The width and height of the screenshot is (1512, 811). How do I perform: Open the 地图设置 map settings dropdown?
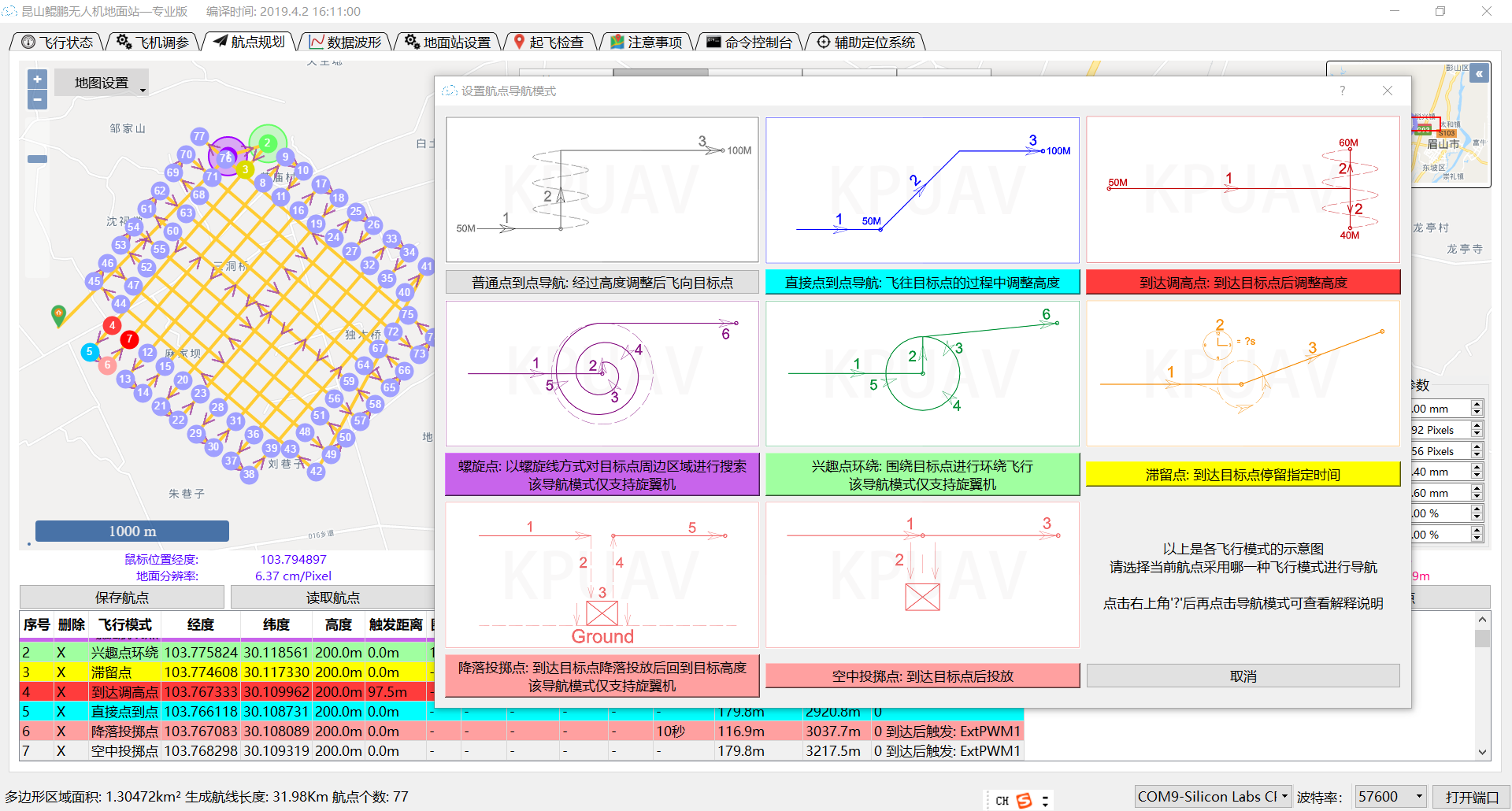click(109, 83)
